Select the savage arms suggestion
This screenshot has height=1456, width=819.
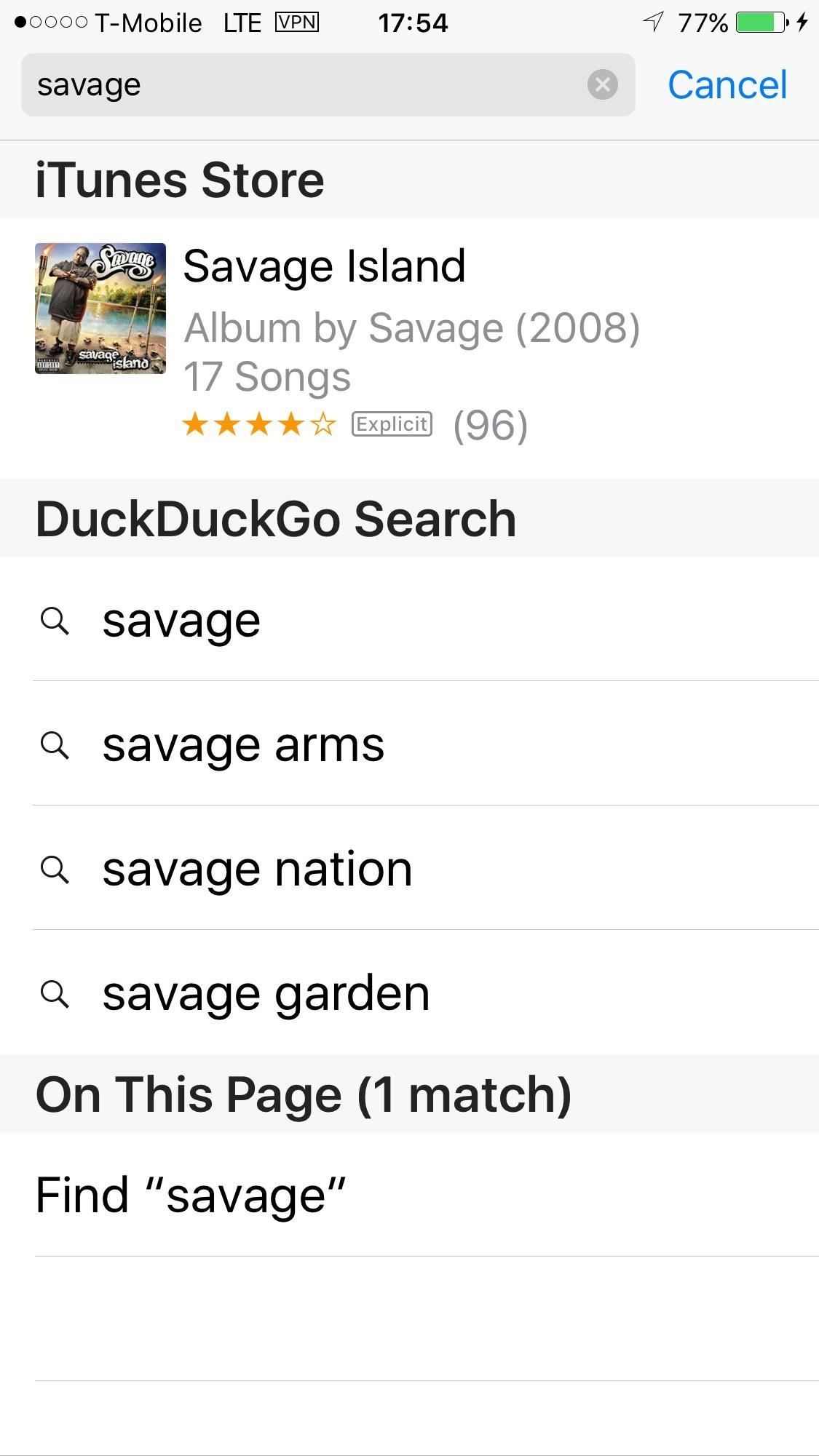click(x=243, y=745)
